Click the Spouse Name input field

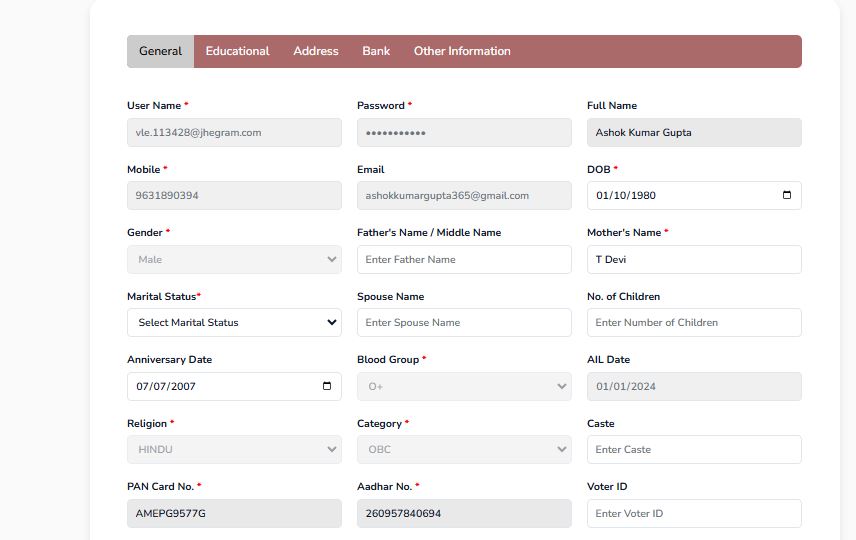(464, 323)
